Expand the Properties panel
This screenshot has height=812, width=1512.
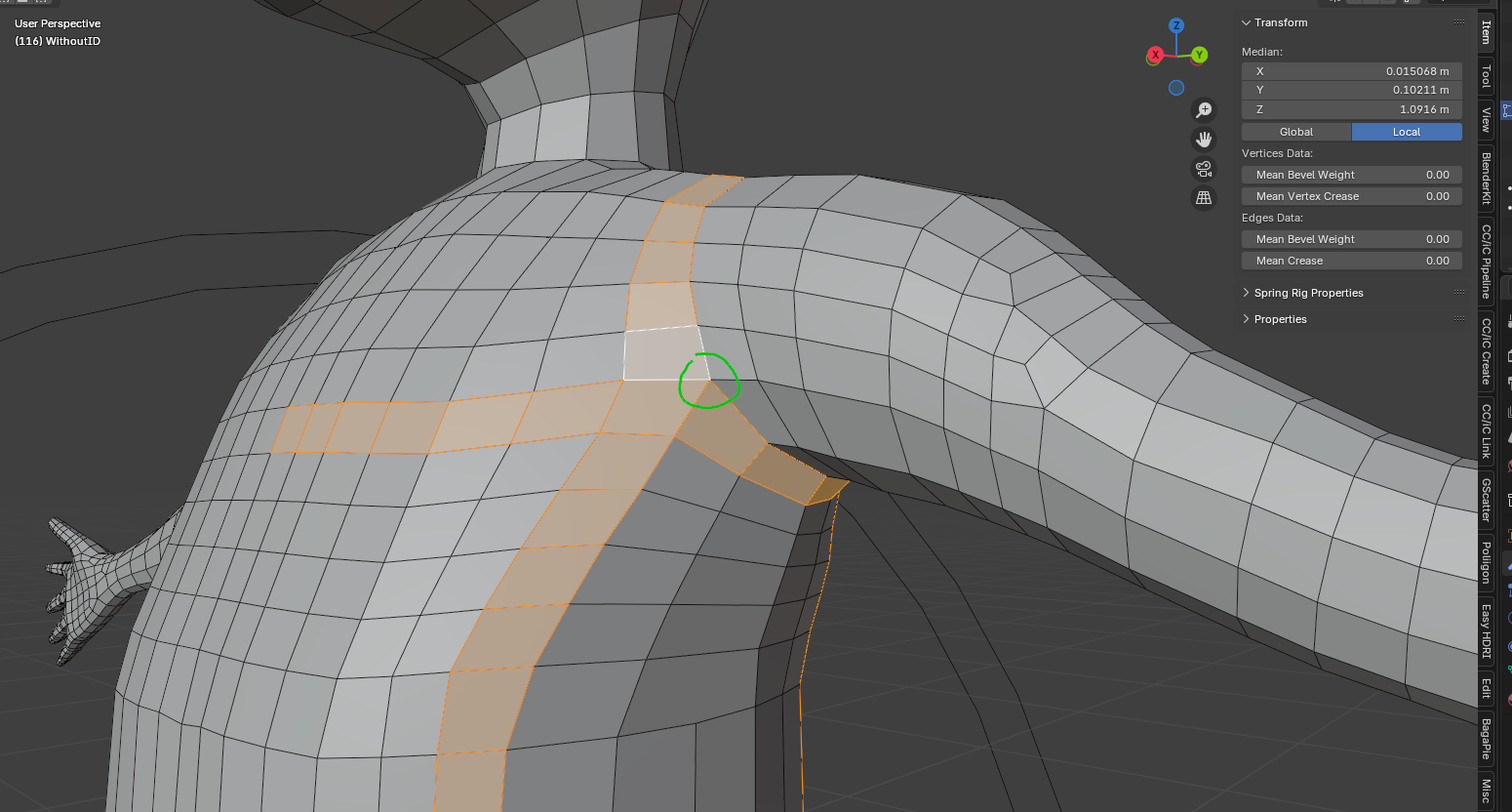(x=1246, y=319)
